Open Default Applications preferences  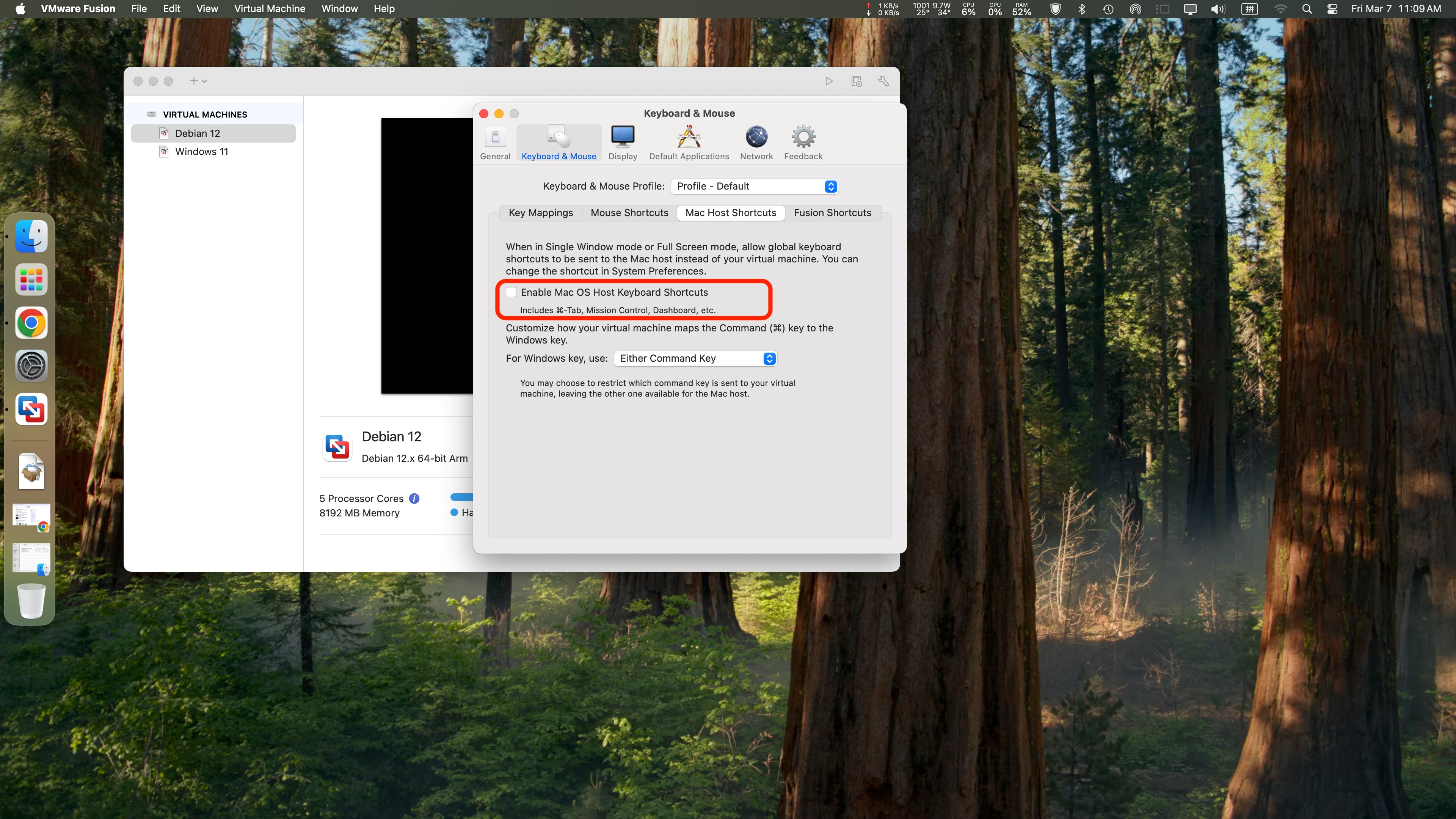click(x=689, y=143)
